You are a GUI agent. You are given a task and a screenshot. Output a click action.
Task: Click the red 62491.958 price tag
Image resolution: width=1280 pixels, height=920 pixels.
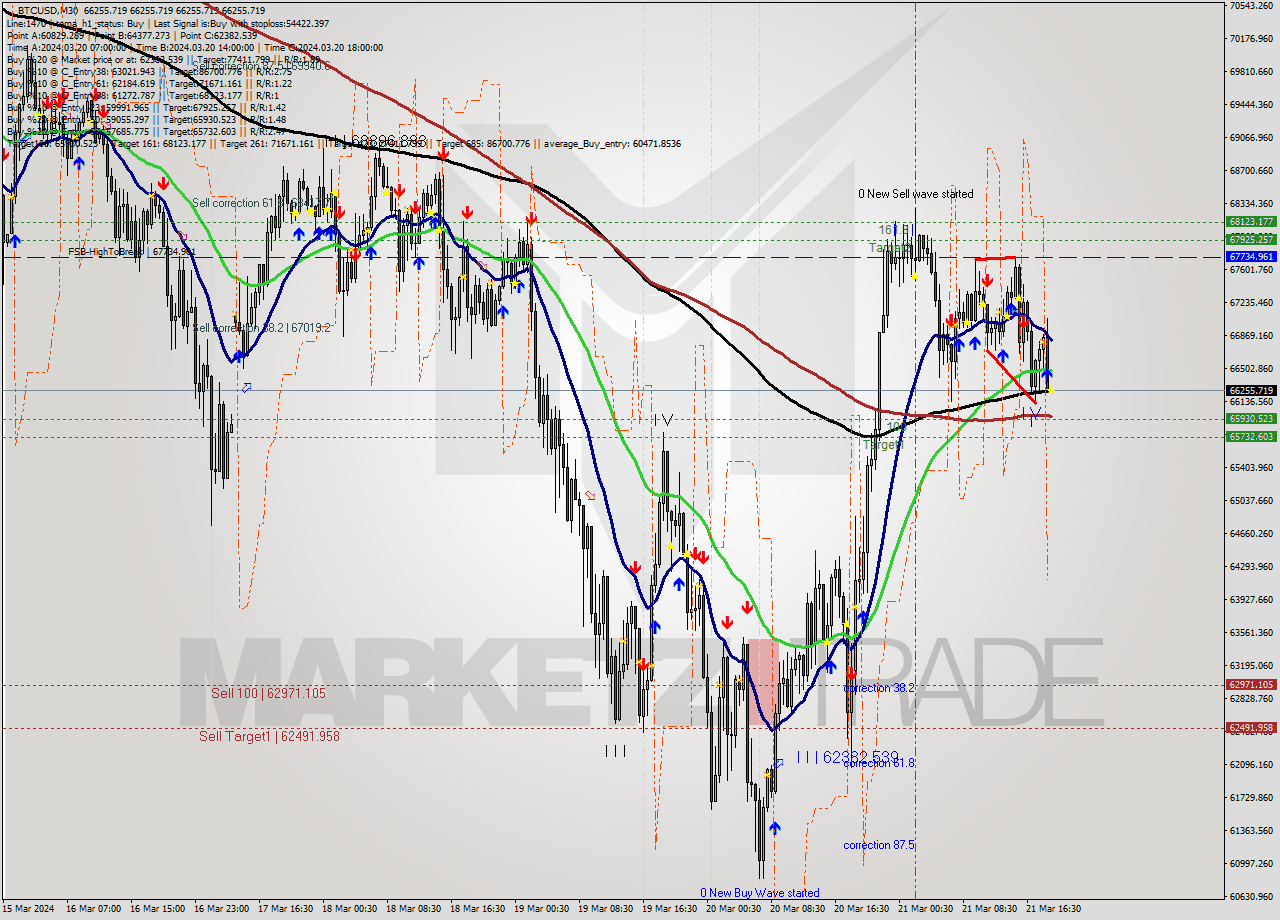click(x=1250, y=728)
